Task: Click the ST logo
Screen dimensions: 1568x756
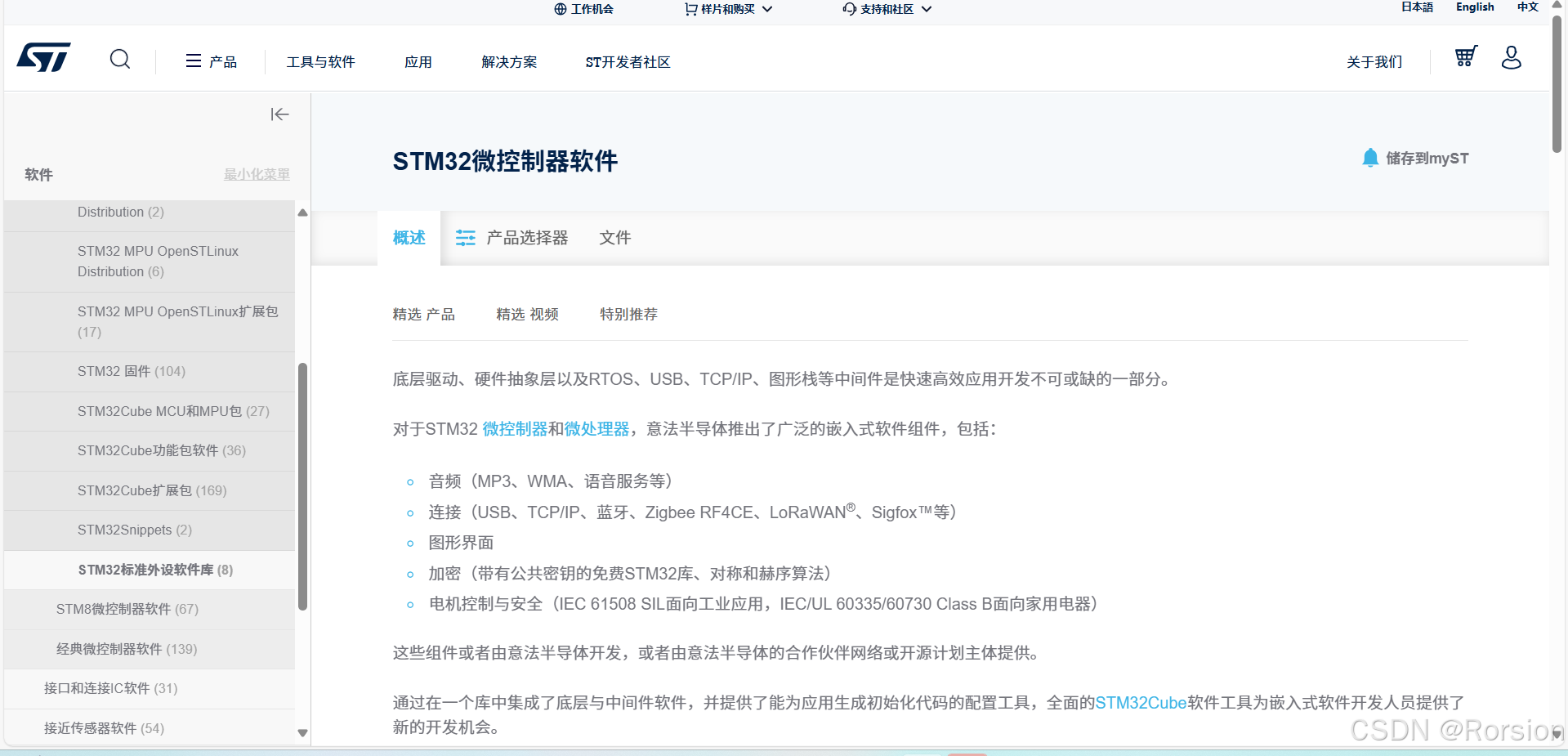Action: (x=44, y=58)
